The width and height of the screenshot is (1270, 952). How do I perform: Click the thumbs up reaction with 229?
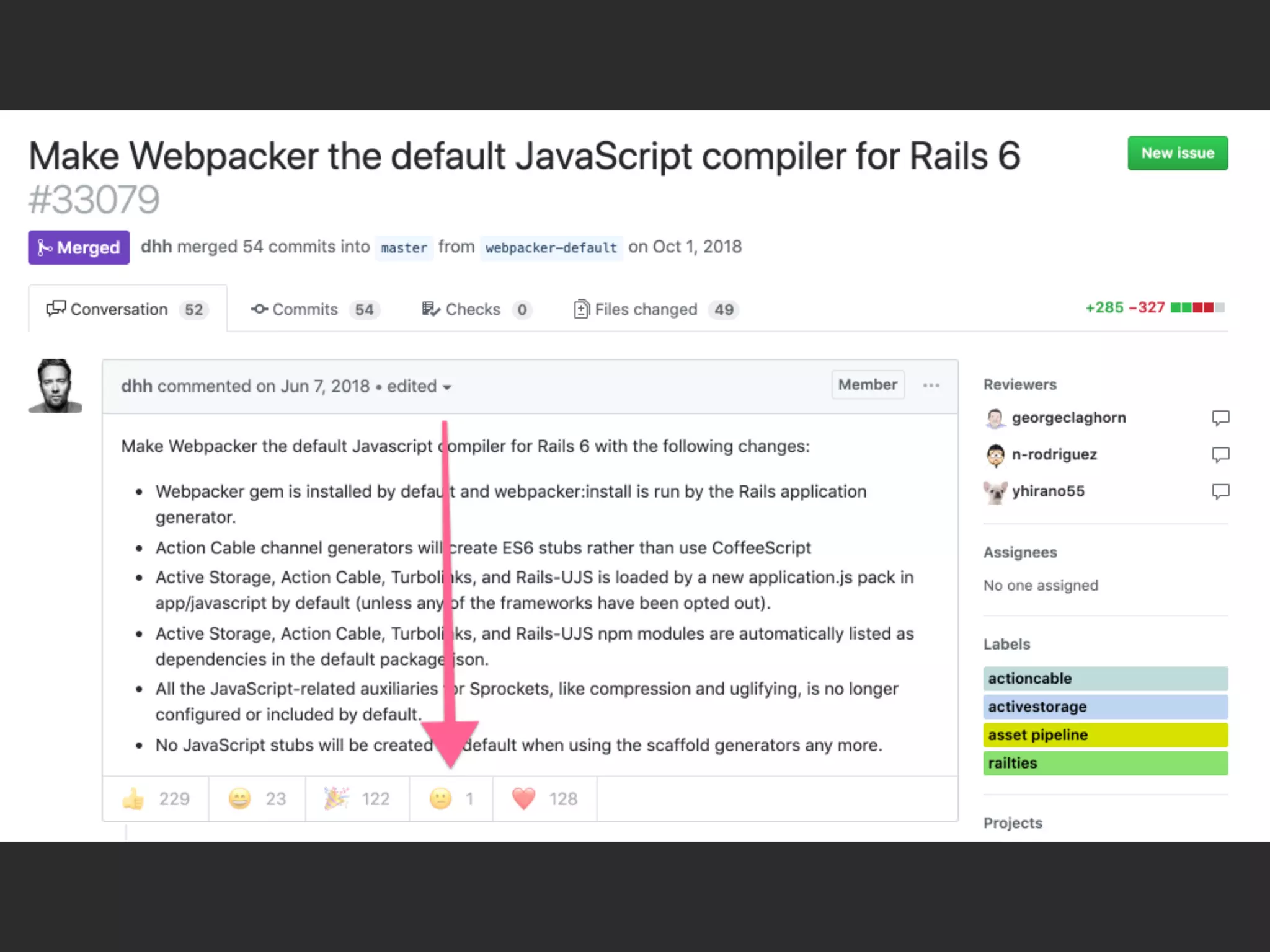(x=156, y=799)
